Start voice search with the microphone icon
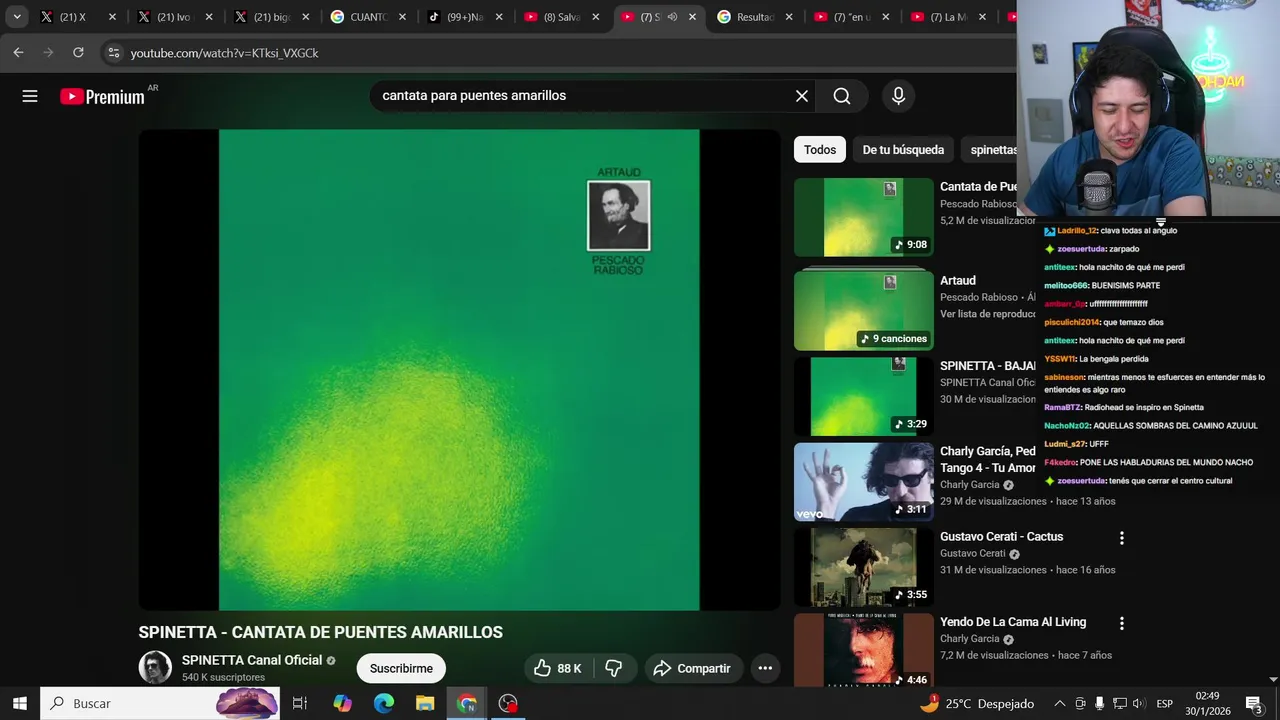Viewport: 1280px width, 720px height. [x=898, y=96]
